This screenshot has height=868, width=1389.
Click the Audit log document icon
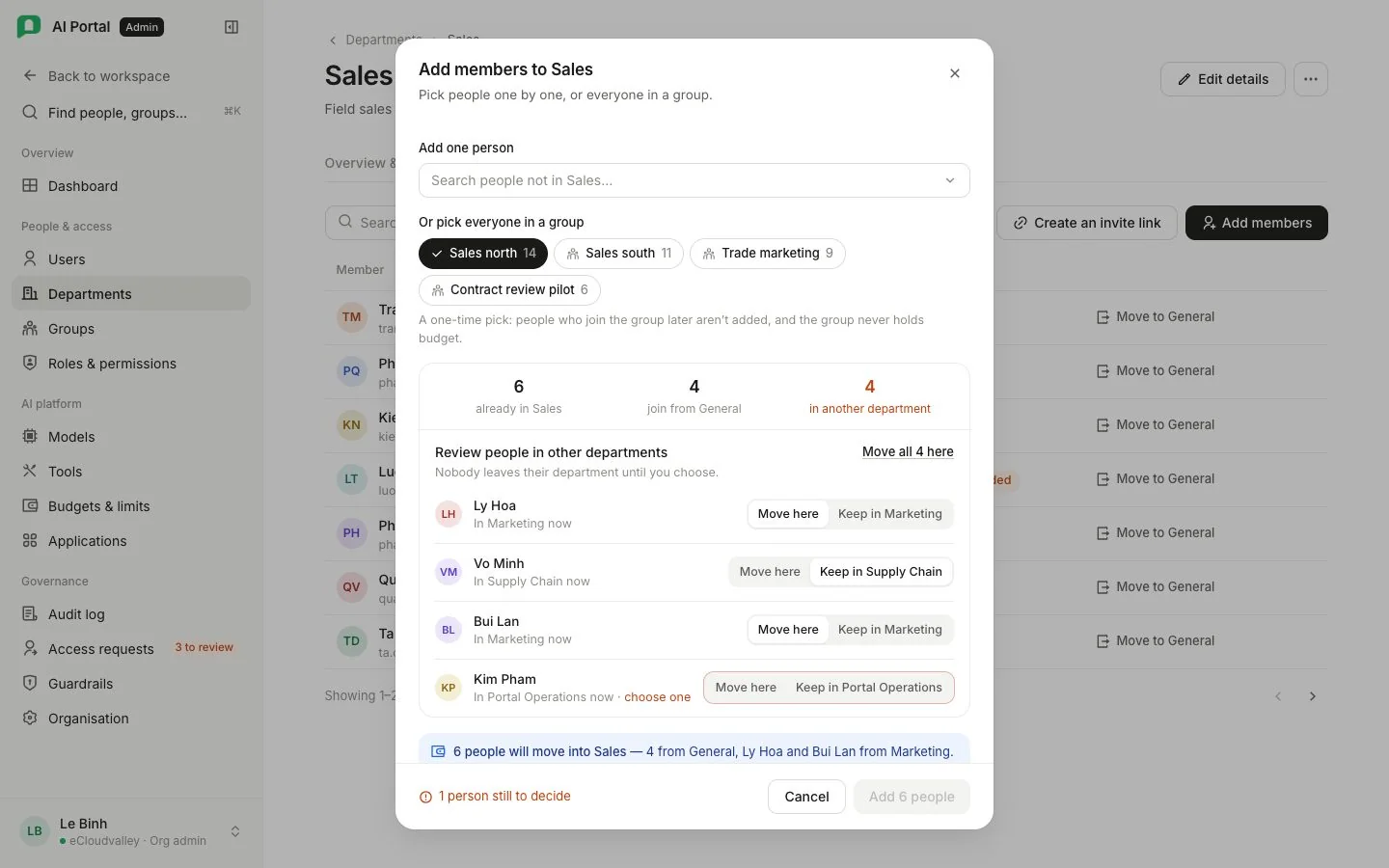point(30,614)
